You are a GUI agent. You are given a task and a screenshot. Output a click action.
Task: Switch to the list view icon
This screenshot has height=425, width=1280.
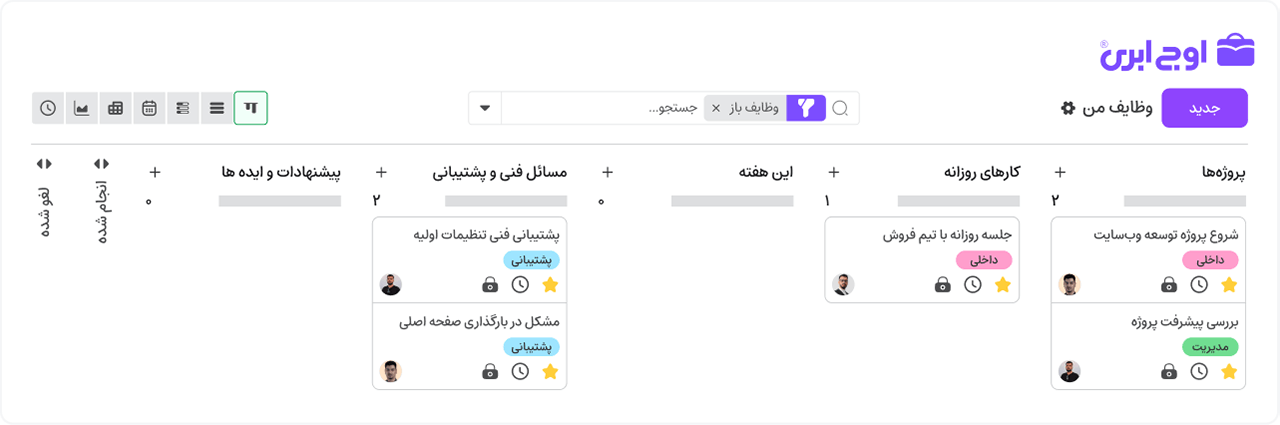[217, 108]
